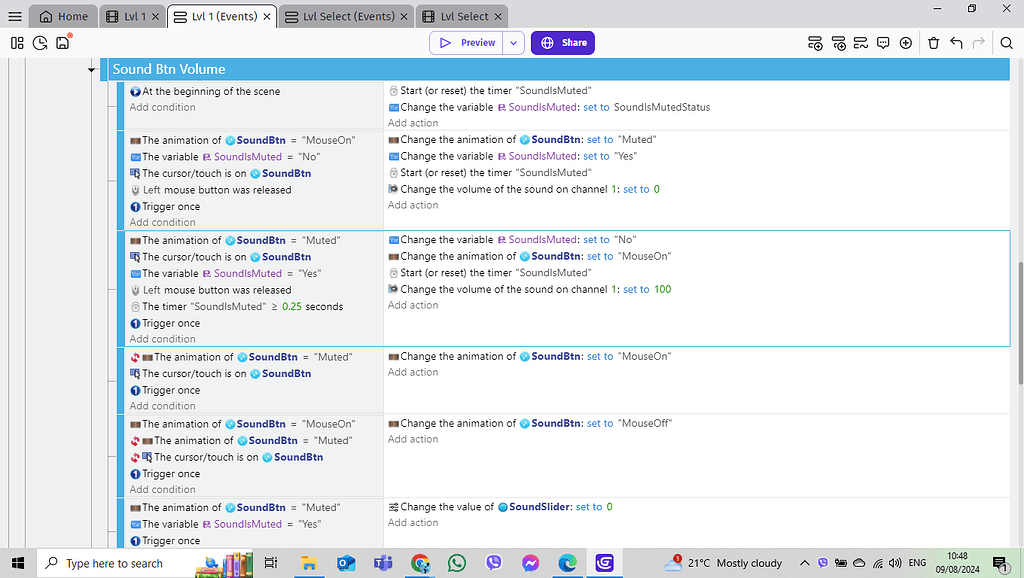The height and width of the screenshot is (578, 1024).
Task: Open the volume control in system tray
Action: click(x=895, y=563)
